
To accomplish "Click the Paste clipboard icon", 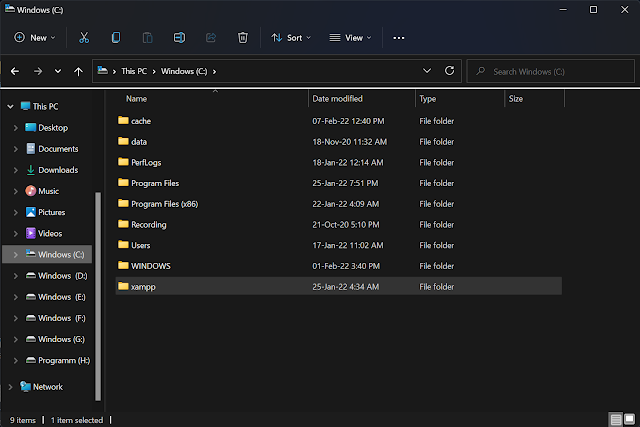I will [147, 38].
